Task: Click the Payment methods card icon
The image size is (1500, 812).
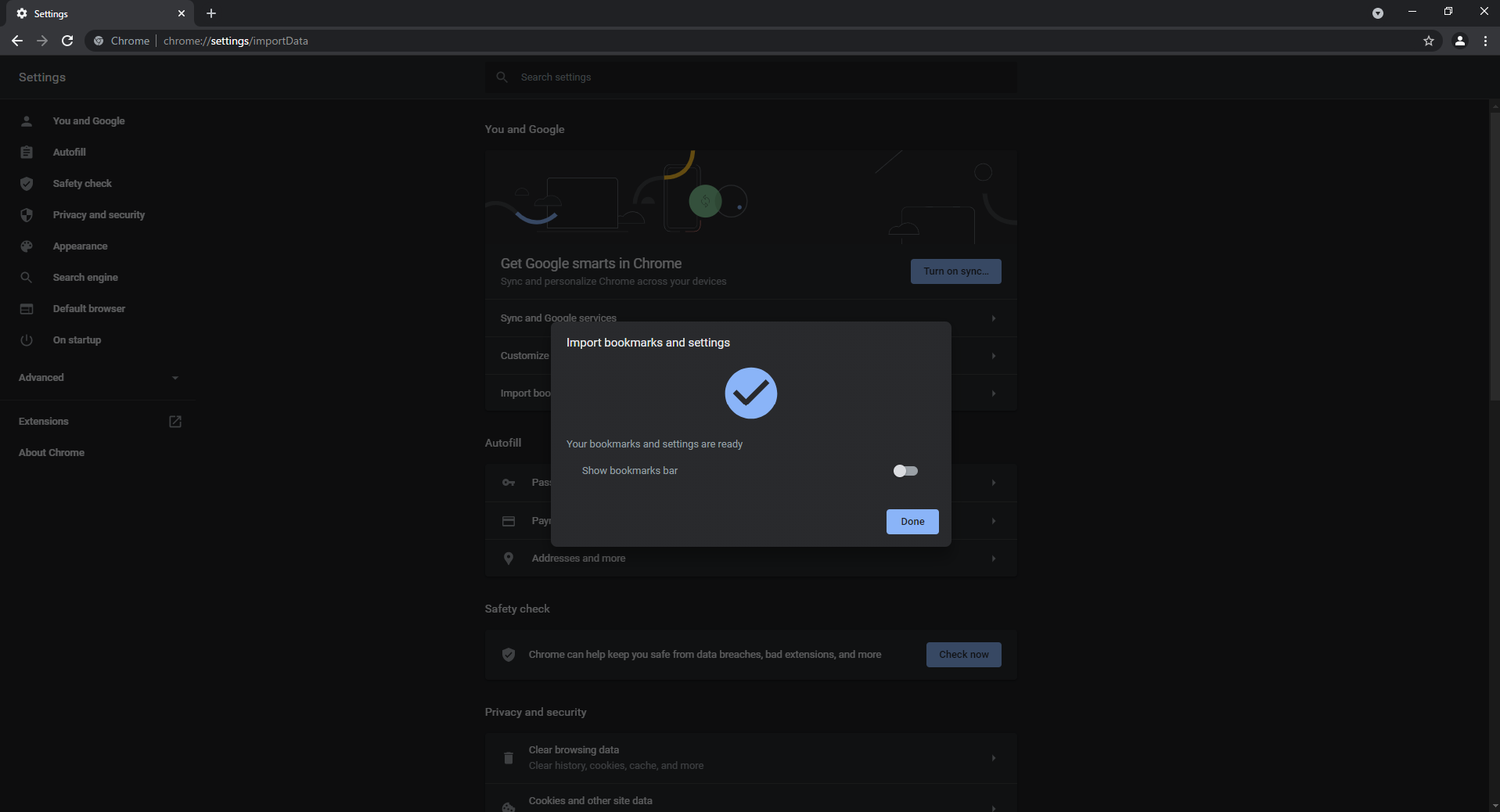Action: (x=509, y=521)
